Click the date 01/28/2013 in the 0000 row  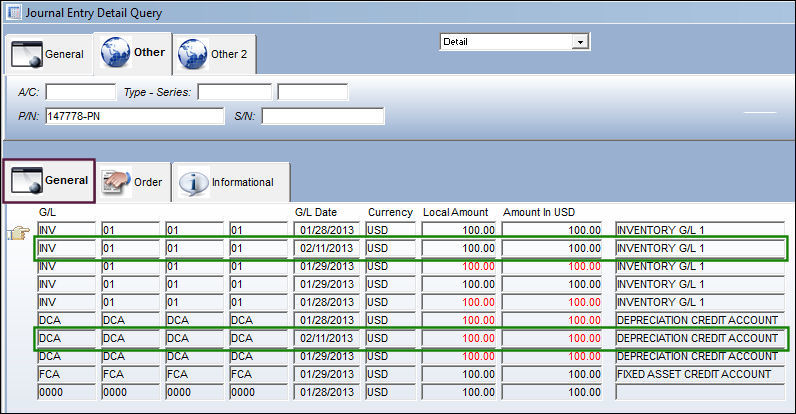click(x=326, y=392)
